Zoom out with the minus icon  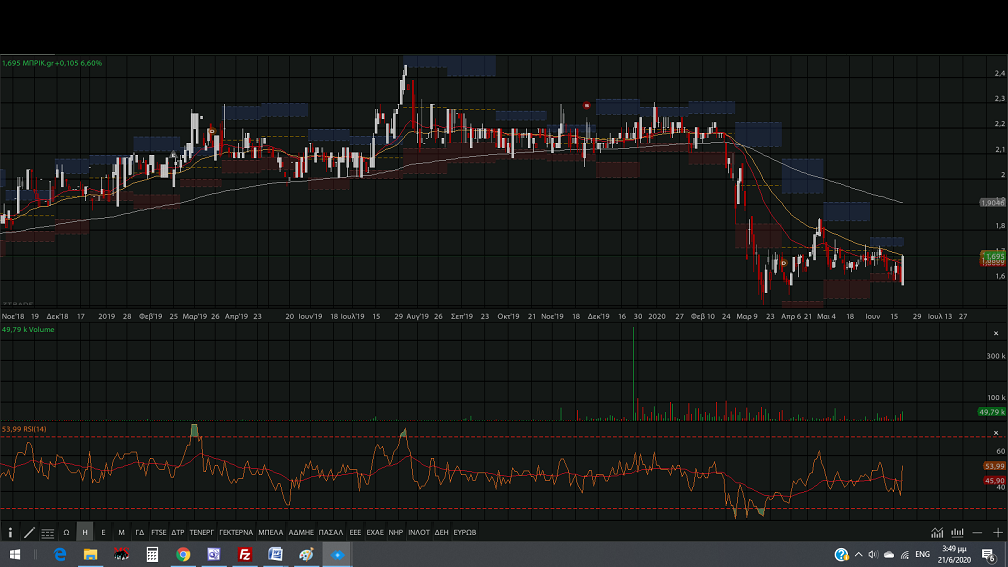[x=977, y=533]
